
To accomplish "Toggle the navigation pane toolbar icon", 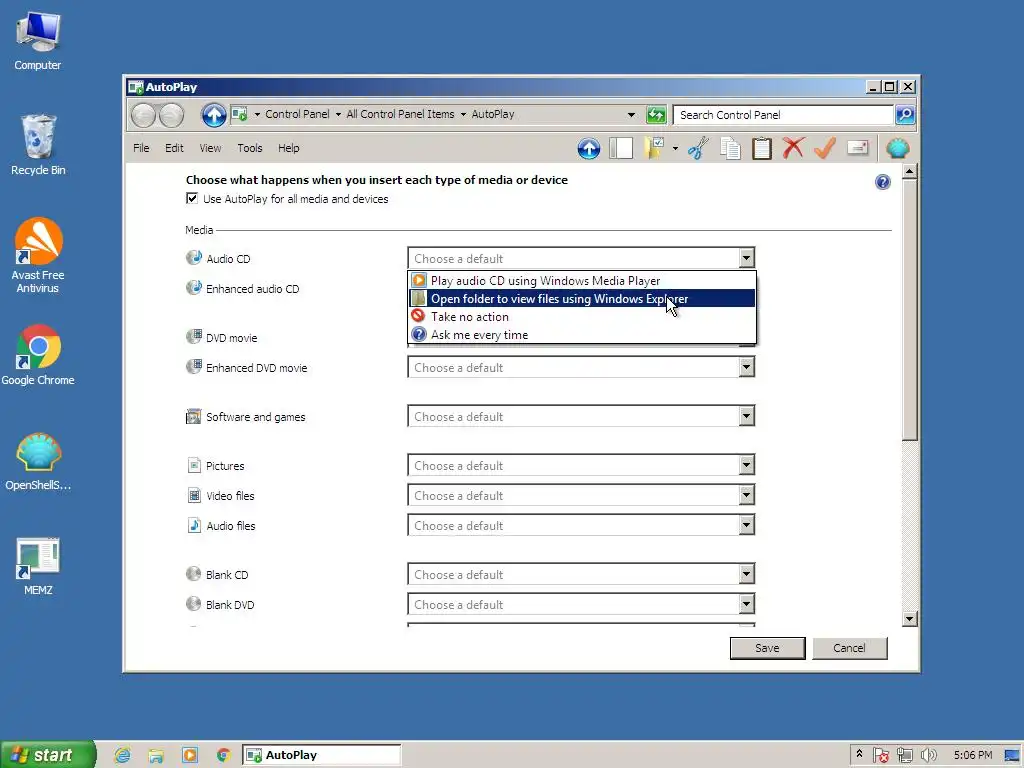I will click(x=621, y=148).
